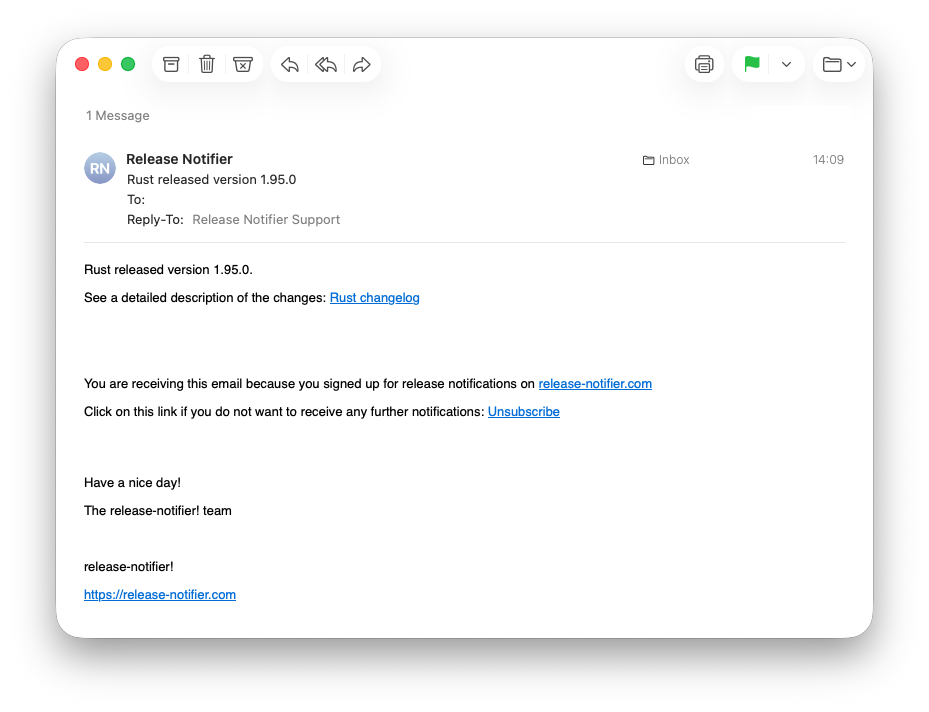Screen dimensions: 929x712
Task: Open the Move to folder dropdown
Action: point(839,64)
